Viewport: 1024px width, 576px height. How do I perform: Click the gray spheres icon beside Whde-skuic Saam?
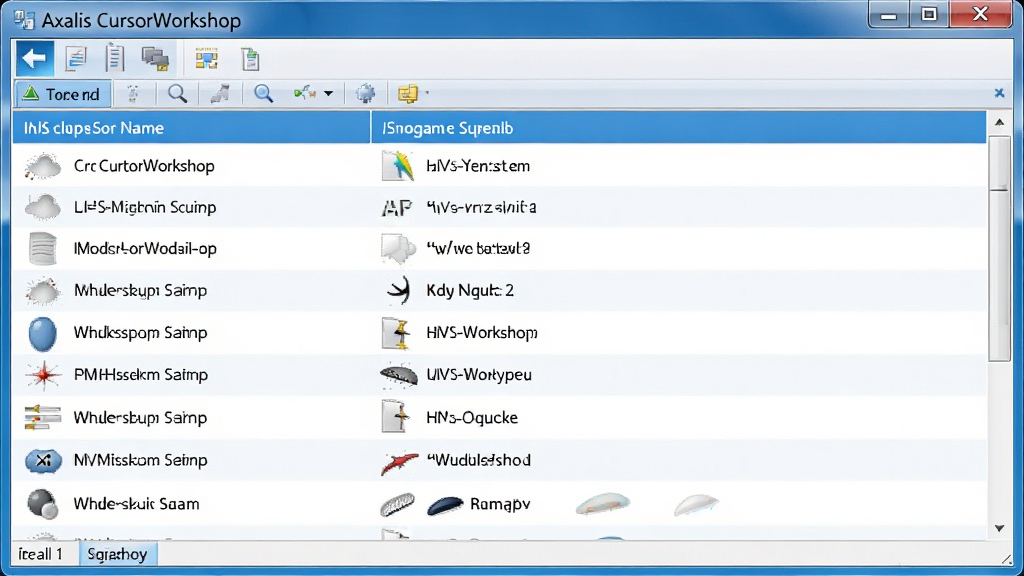pos(42,504)
